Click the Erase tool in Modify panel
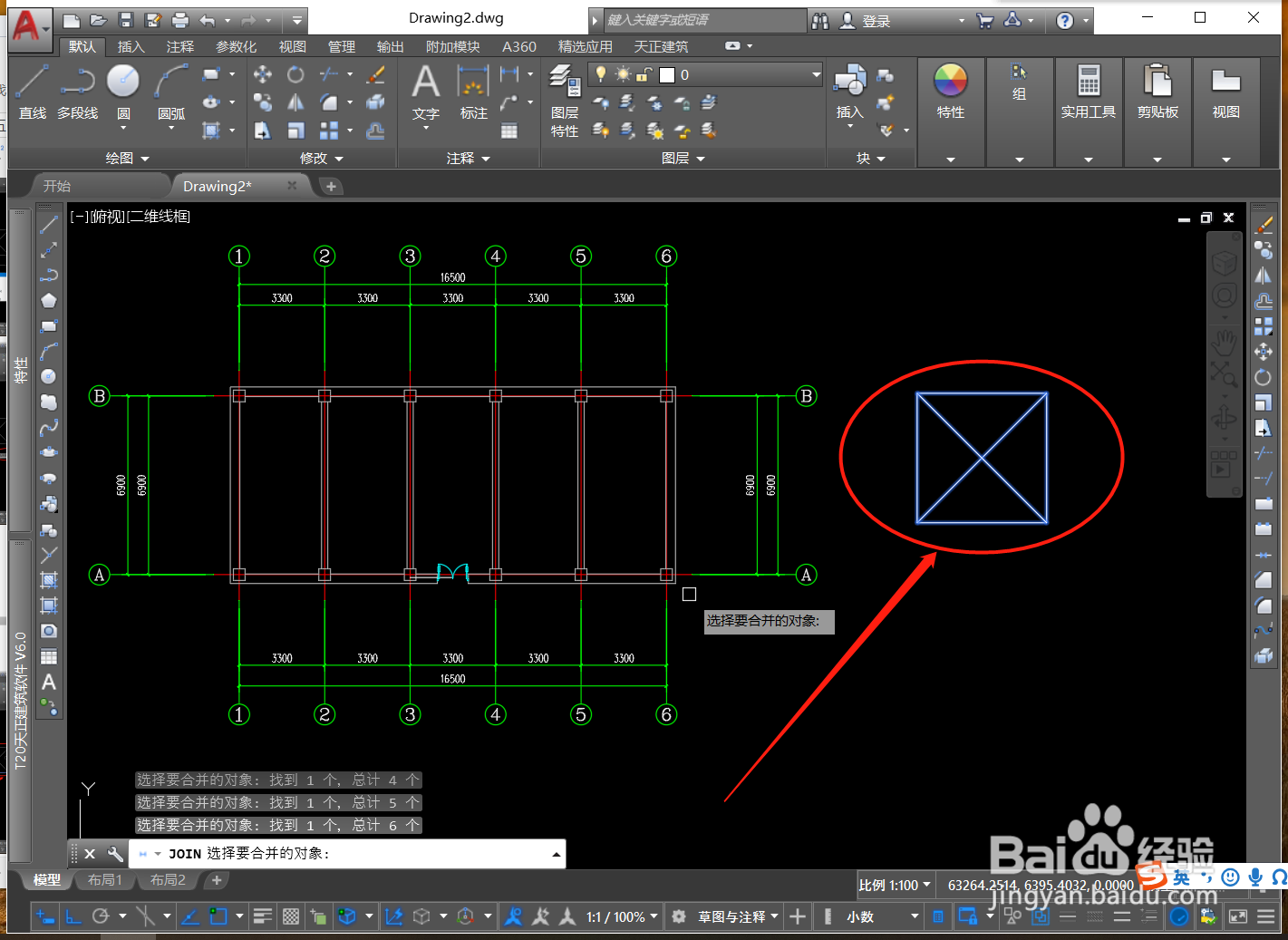 click(x=375, y=74)
